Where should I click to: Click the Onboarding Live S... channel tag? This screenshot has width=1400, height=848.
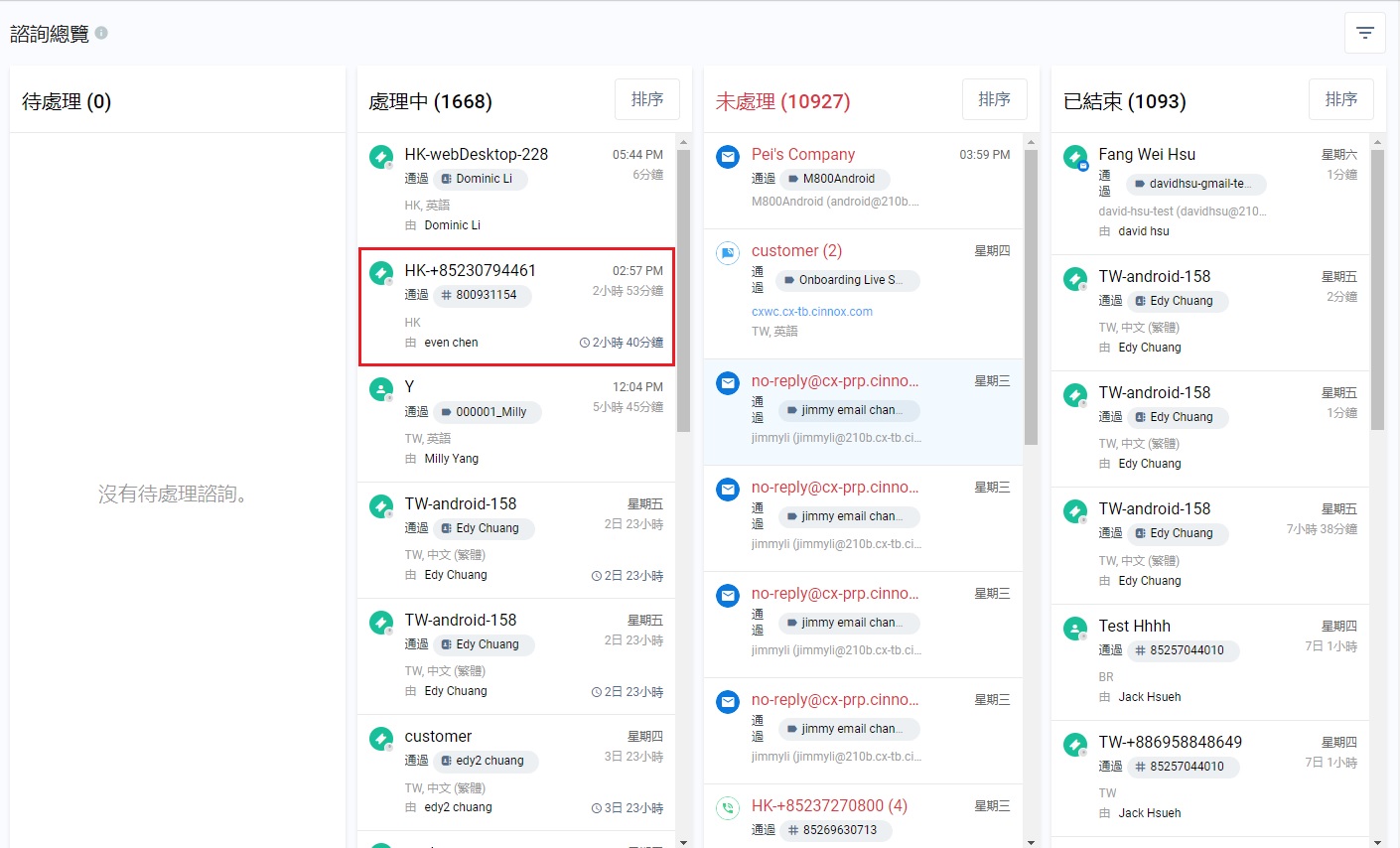(x=847, y=280)
